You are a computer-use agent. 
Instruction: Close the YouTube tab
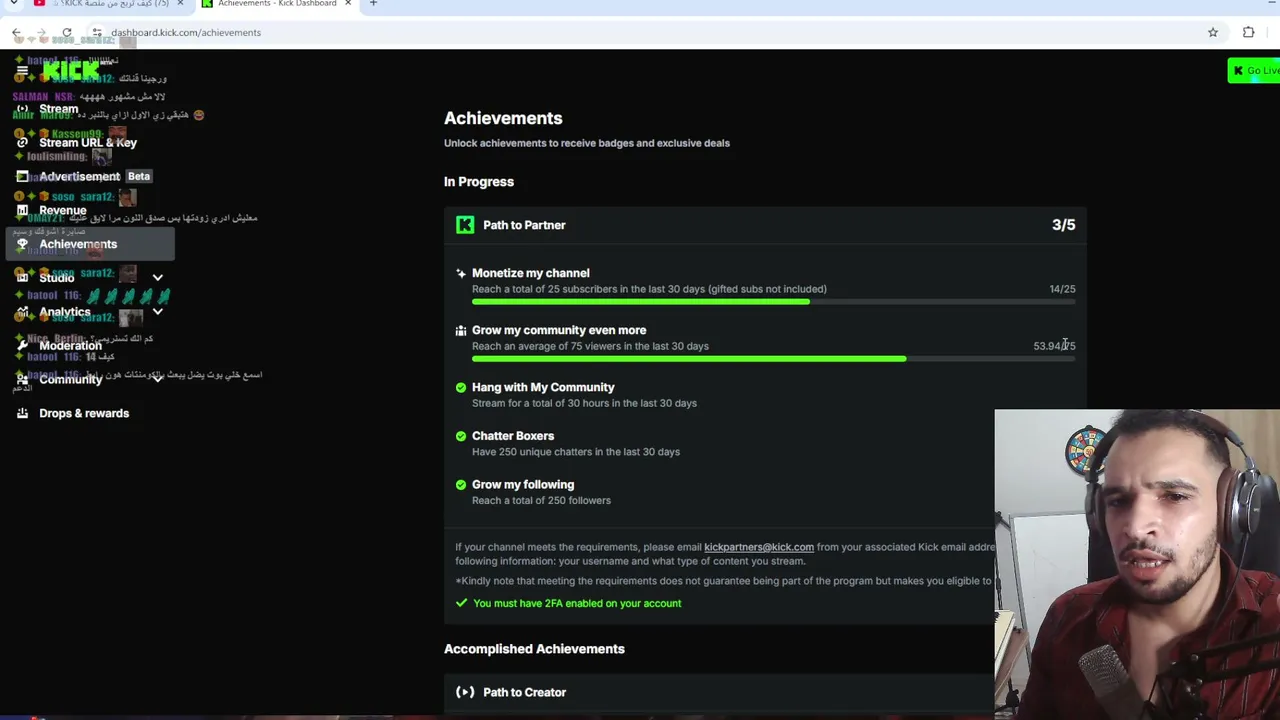click(181, 4)
